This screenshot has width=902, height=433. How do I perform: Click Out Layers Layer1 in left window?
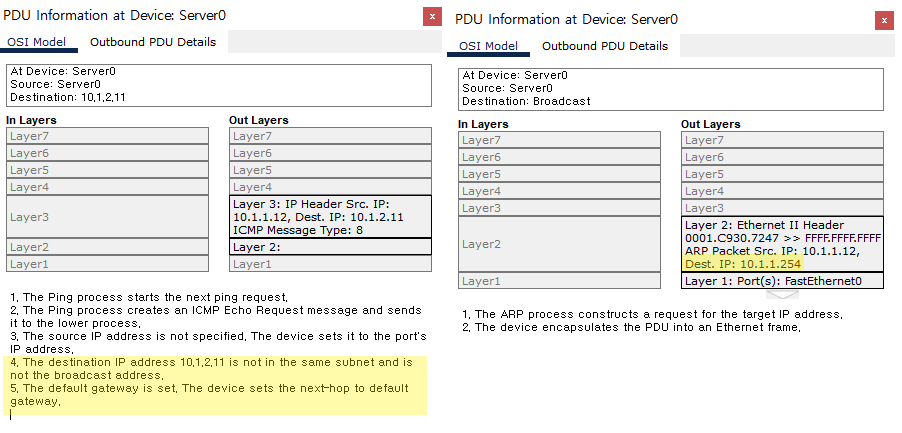330,264
